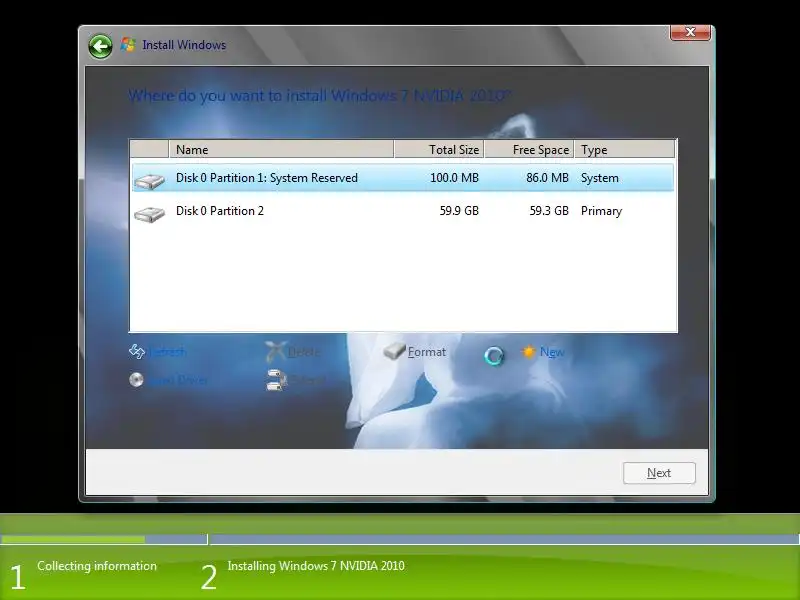This screenshot has height=600, width=800.
Task: Open the Load Driver option
Action: [178, 381]
